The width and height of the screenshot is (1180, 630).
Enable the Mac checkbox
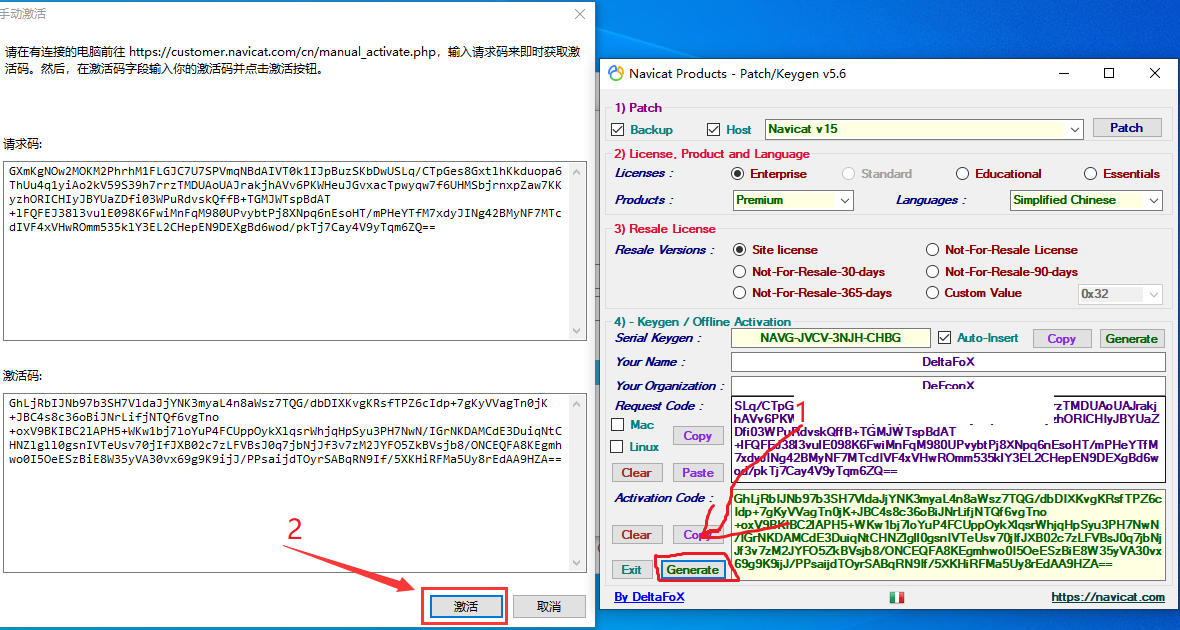618,425
